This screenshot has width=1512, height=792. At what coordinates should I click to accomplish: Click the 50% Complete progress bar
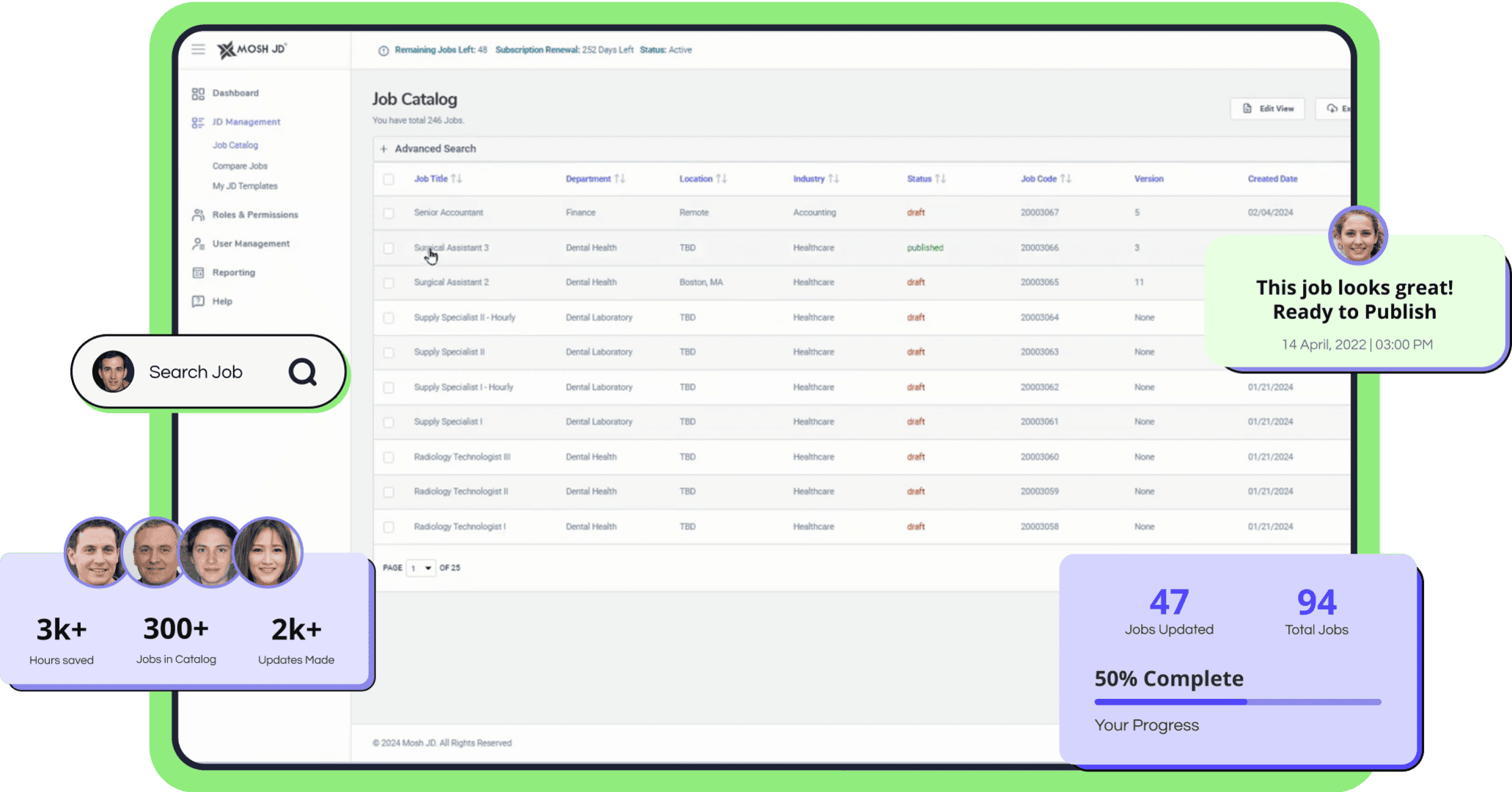[x=1237, y=702]
